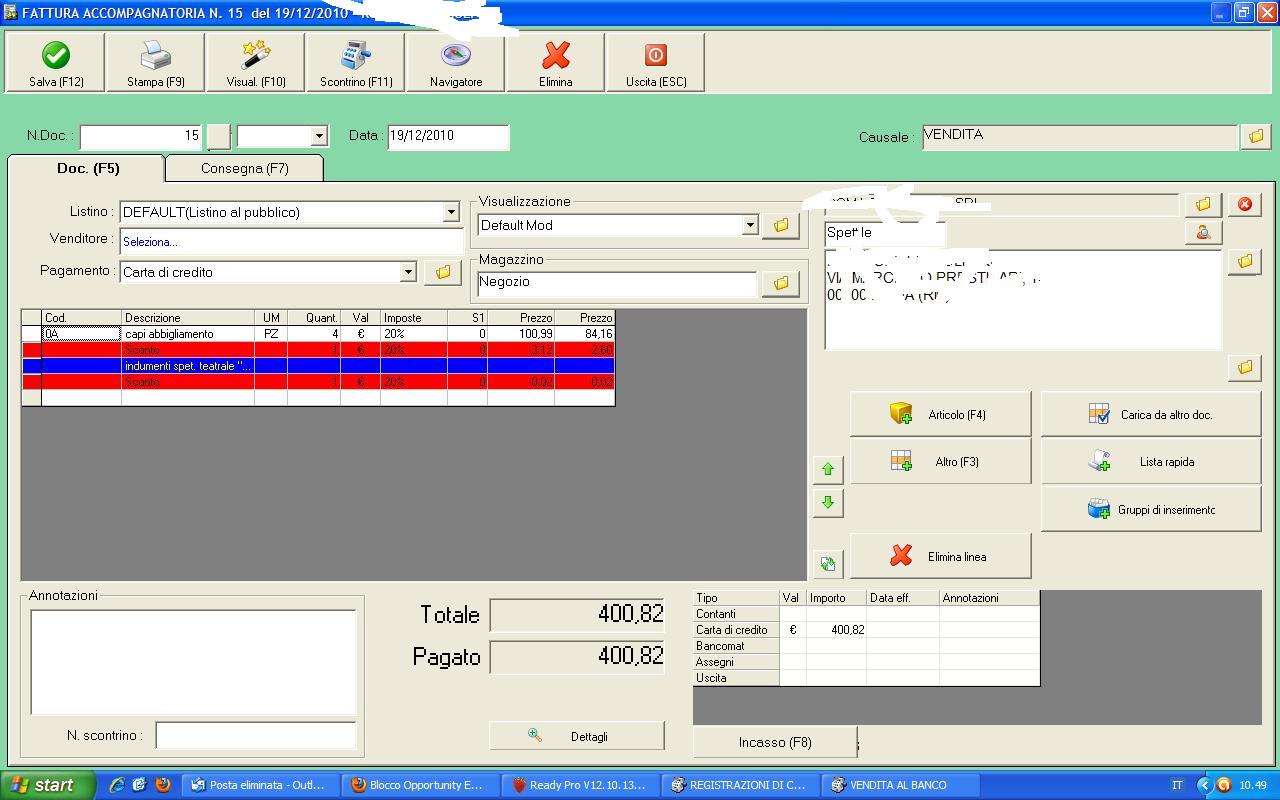Open Visual. (F10) preview wand
The width and height of the screenshot is (1280, 800).
pyautogui.click(x=256, y=62)
